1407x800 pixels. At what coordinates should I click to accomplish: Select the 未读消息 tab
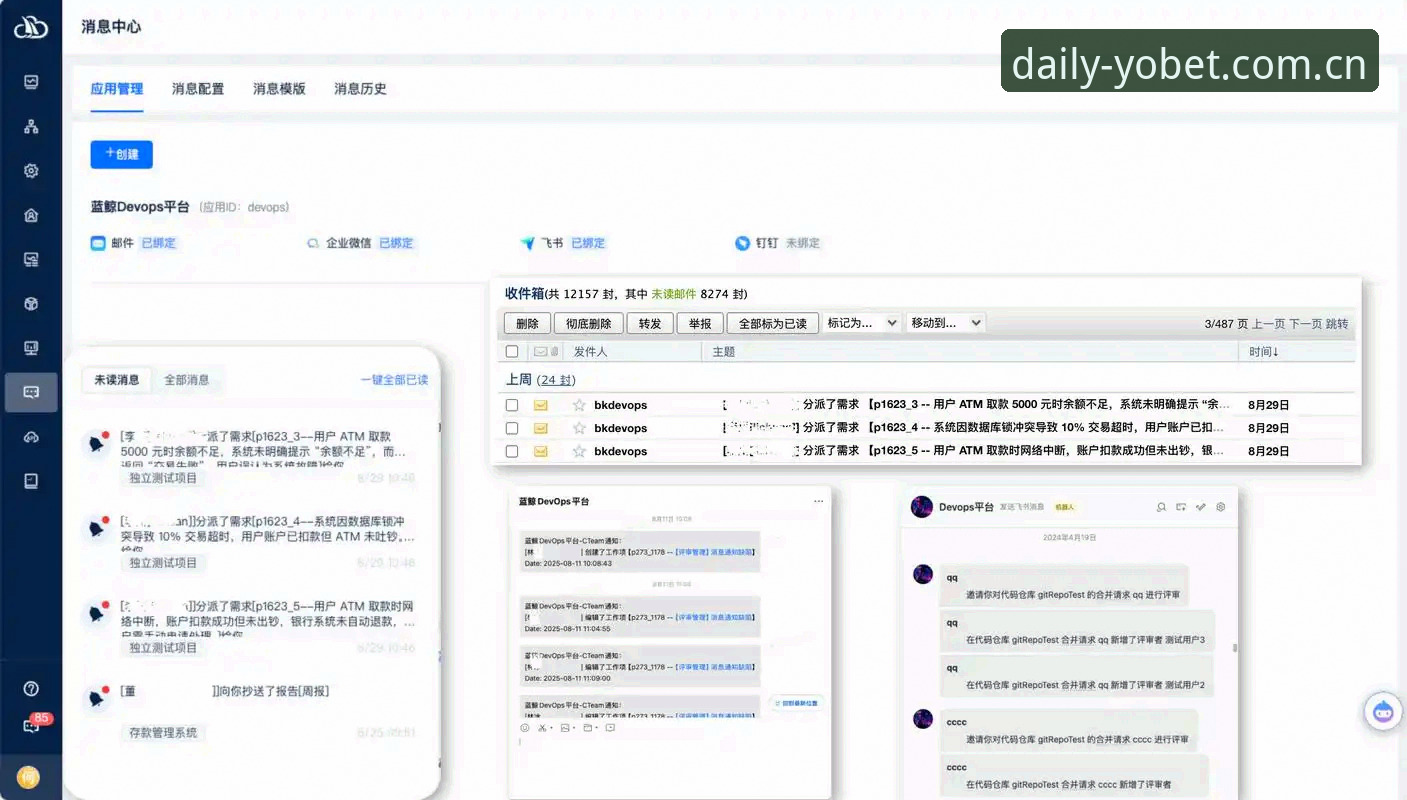(117, 380)
